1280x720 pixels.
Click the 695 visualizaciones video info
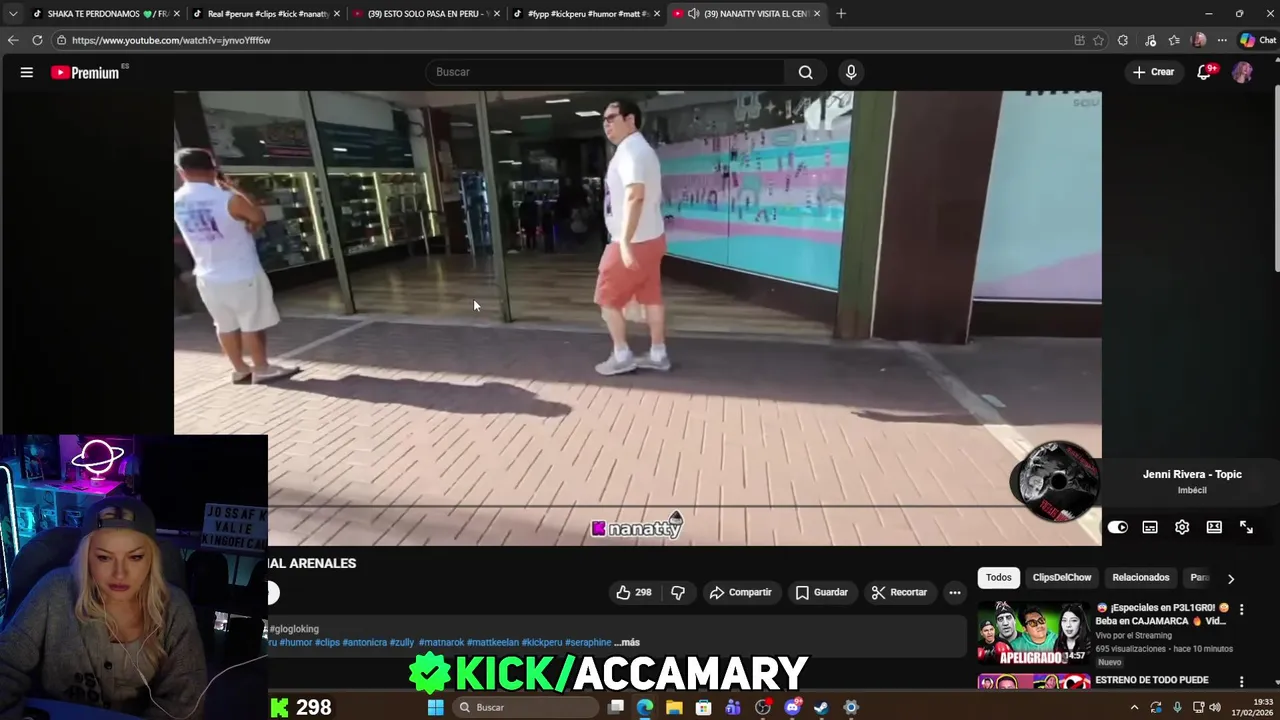1164,648
